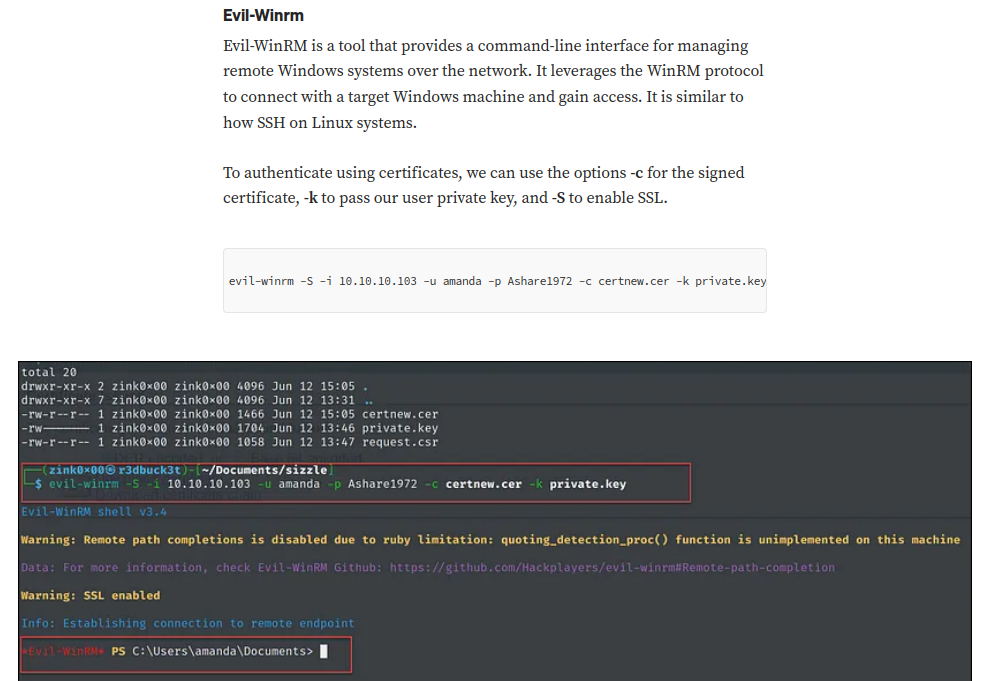The height and width of the screenshot is (681, 983).
Task: Click the terminal cursor block after prompt
Action: [x=323, y=652]
